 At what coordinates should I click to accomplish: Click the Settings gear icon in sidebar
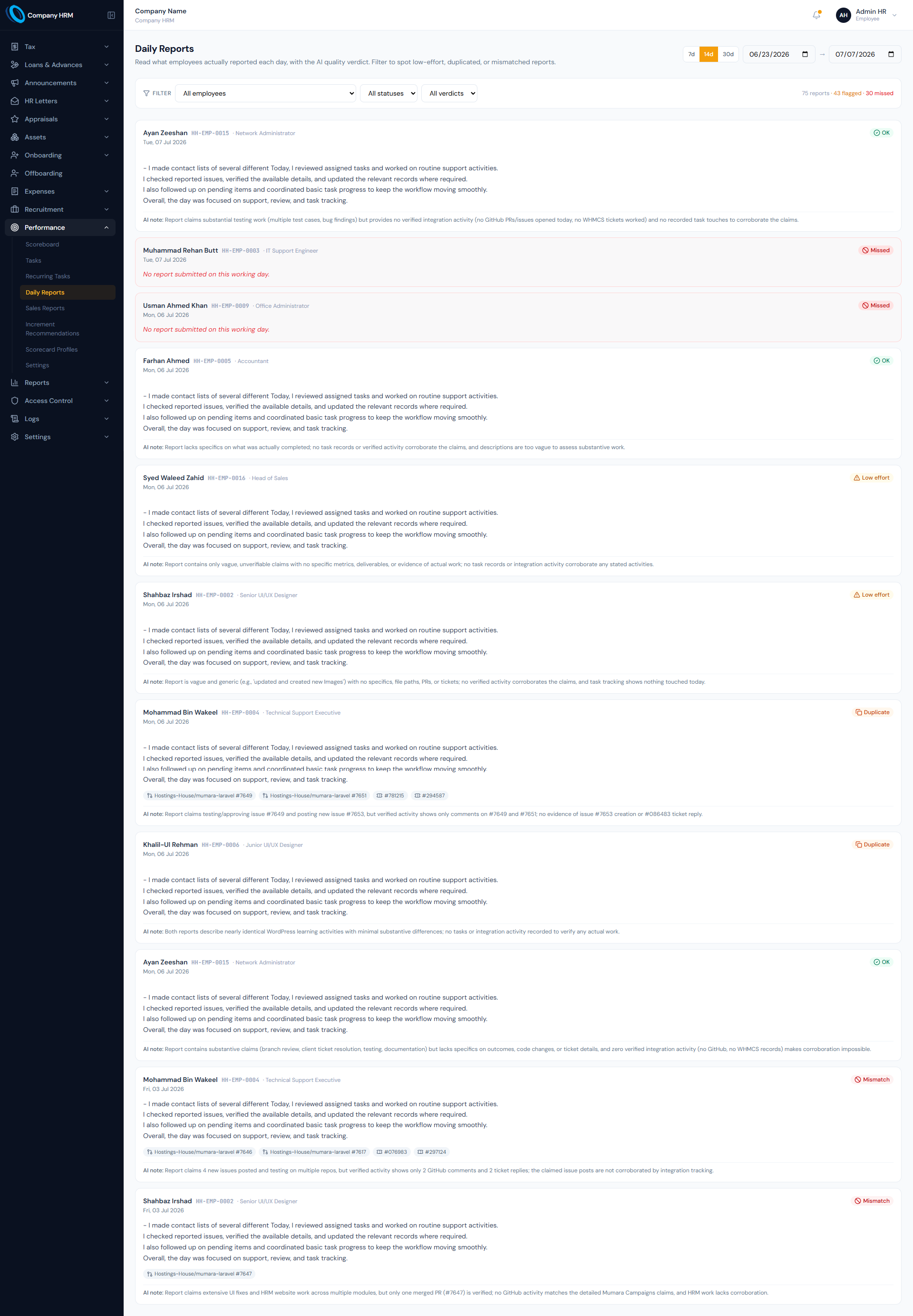tap(15, 437)
